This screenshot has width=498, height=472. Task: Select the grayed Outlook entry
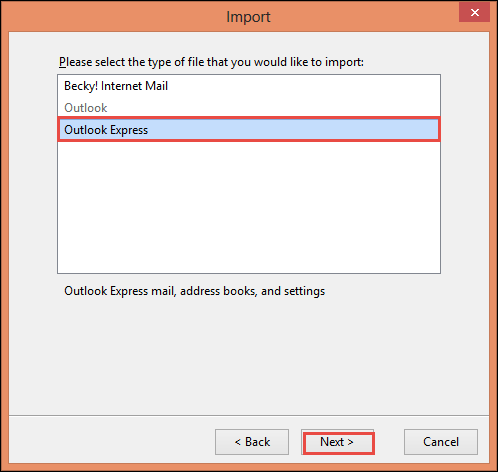point(249,108)
